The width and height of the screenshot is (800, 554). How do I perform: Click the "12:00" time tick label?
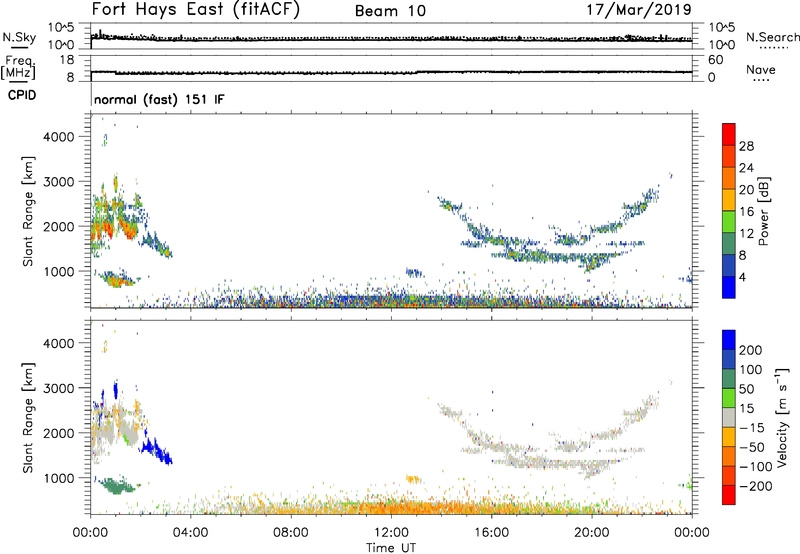[391, 533]
